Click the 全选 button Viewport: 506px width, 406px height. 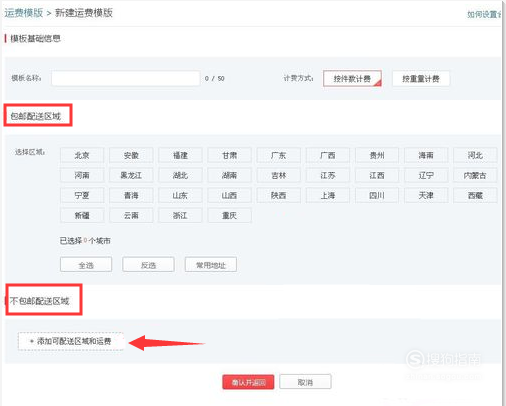pyautogui.click(x=86, y=265)
